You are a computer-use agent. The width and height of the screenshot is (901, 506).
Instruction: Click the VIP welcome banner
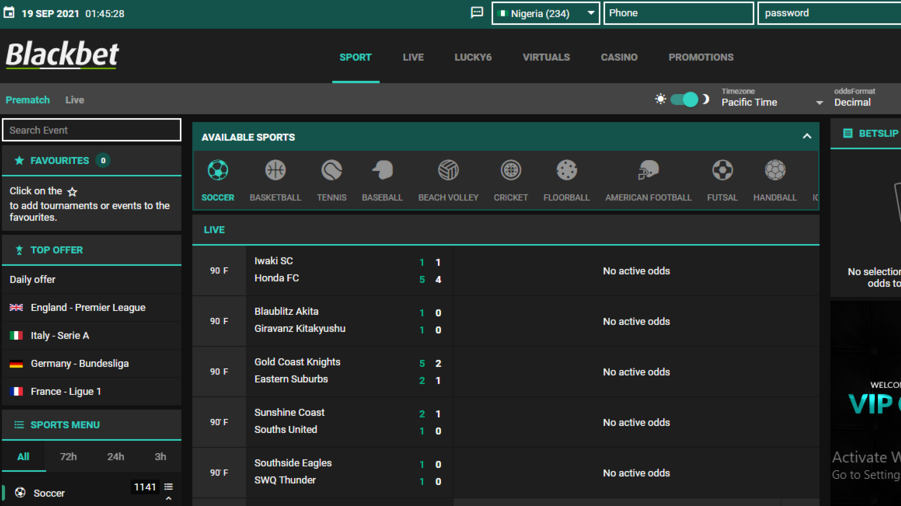(x=866, y=403)
